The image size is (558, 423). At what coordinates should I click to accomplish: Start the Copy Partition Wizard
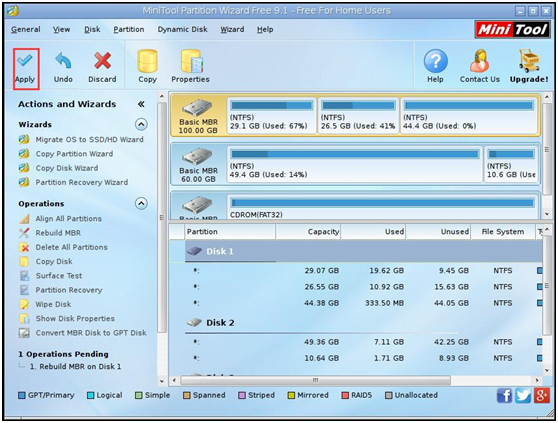[66, 154]
